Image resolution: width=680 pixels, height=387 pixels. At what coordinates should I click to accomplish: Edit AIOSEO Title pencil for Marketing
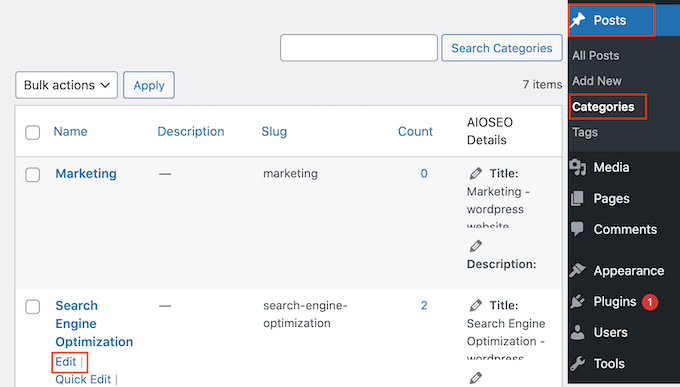point(476,173)
